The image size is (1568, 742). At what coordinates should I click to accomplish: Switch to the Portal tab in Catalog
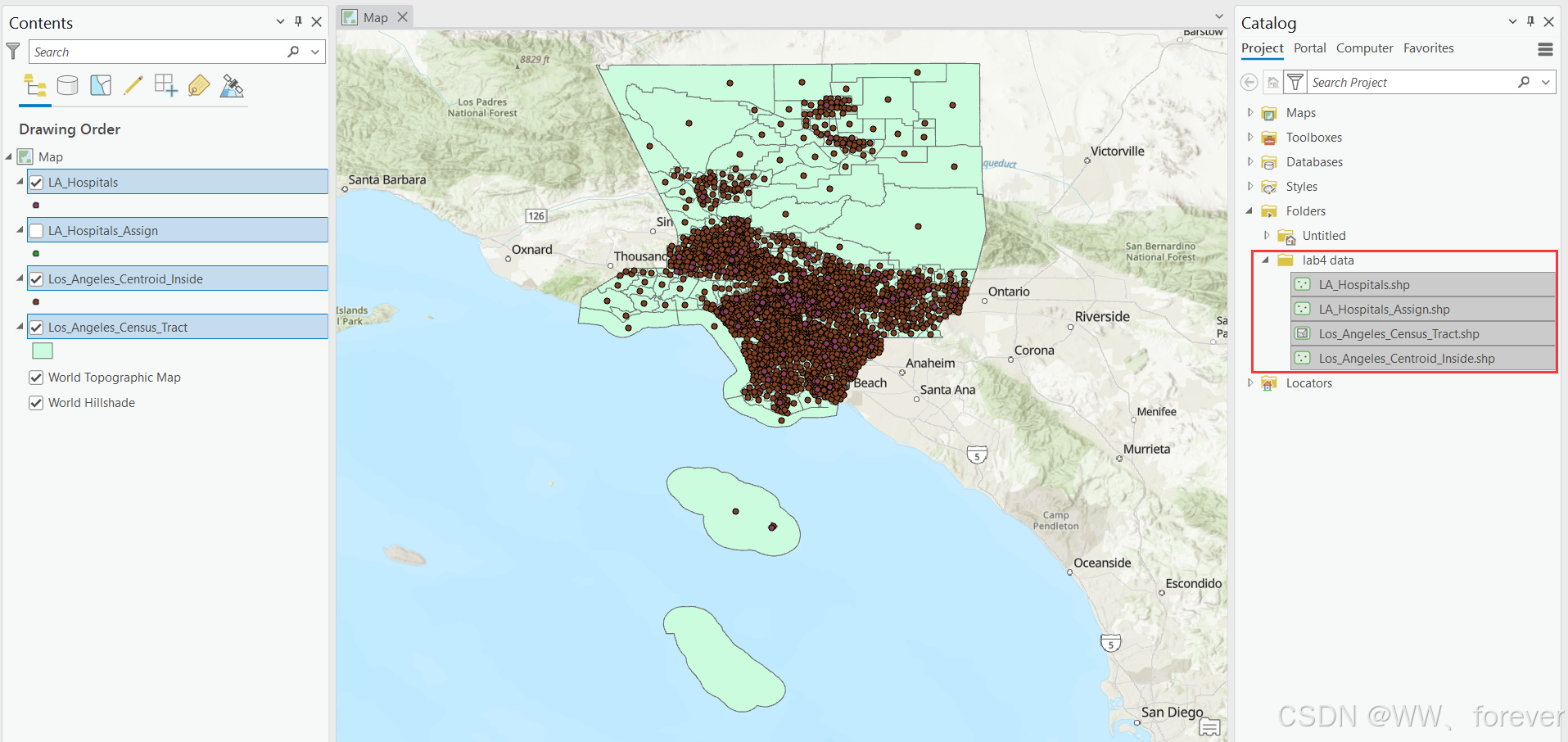tap(1309, 48)
